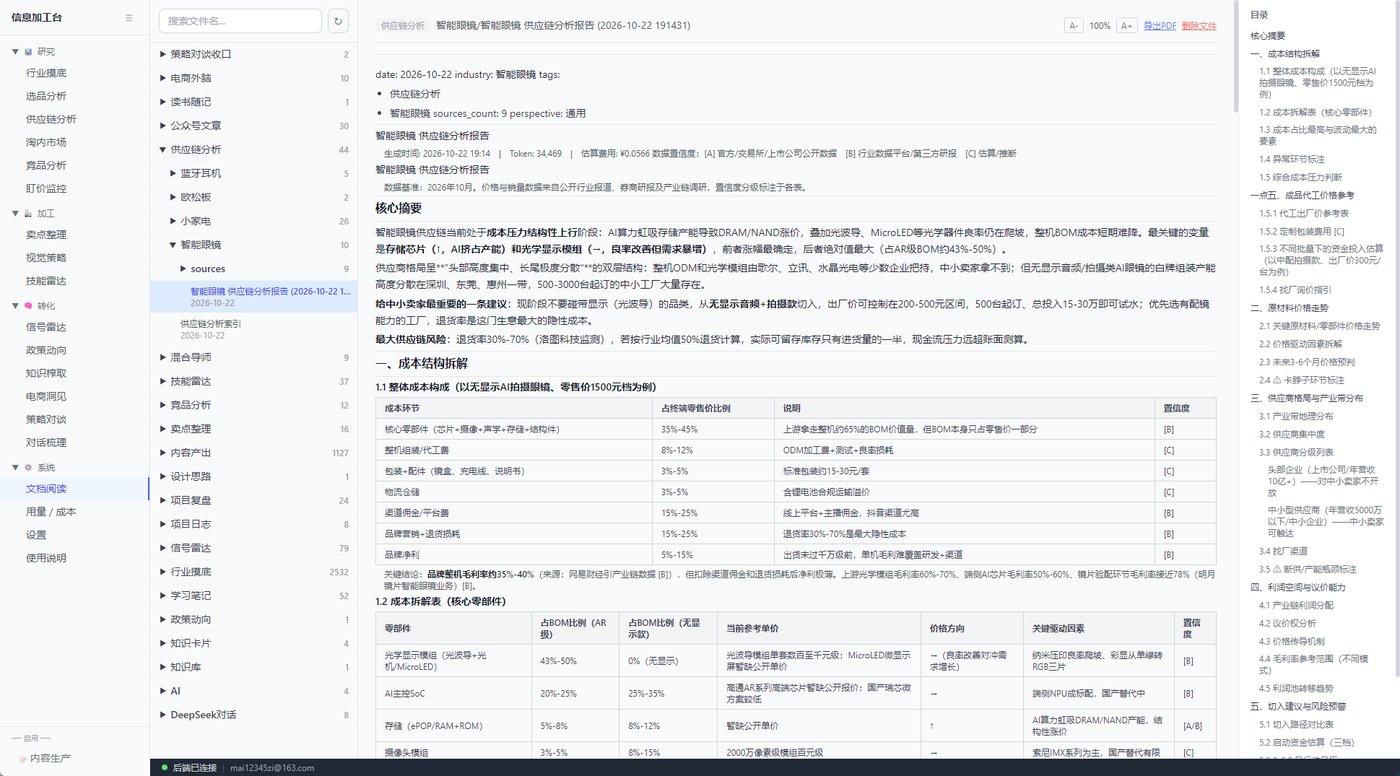Click the 转化 section pink icon
This screenshot has height=776, width=1400.
tap(28, 305)
